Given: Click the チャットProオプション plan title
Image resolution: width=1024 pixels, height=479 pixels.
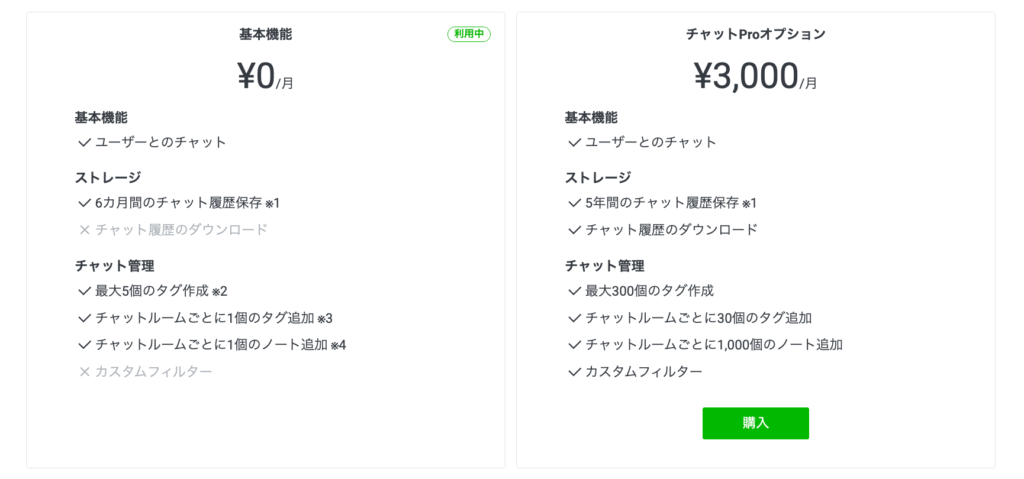Looking at the screenshot, I should tap(755, 34).
